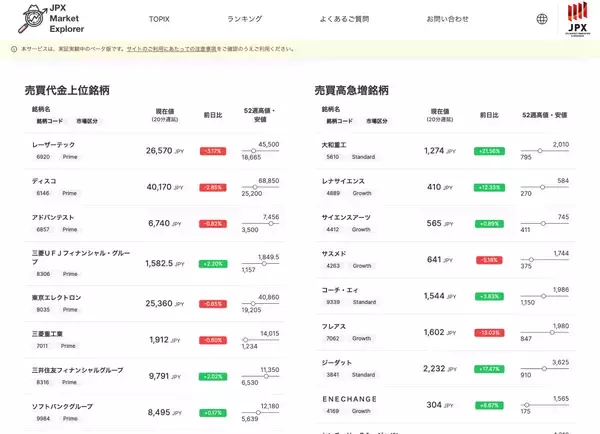Open the 東京エレクトロン stock row
The image size is (600, 434).
point(154,303)
